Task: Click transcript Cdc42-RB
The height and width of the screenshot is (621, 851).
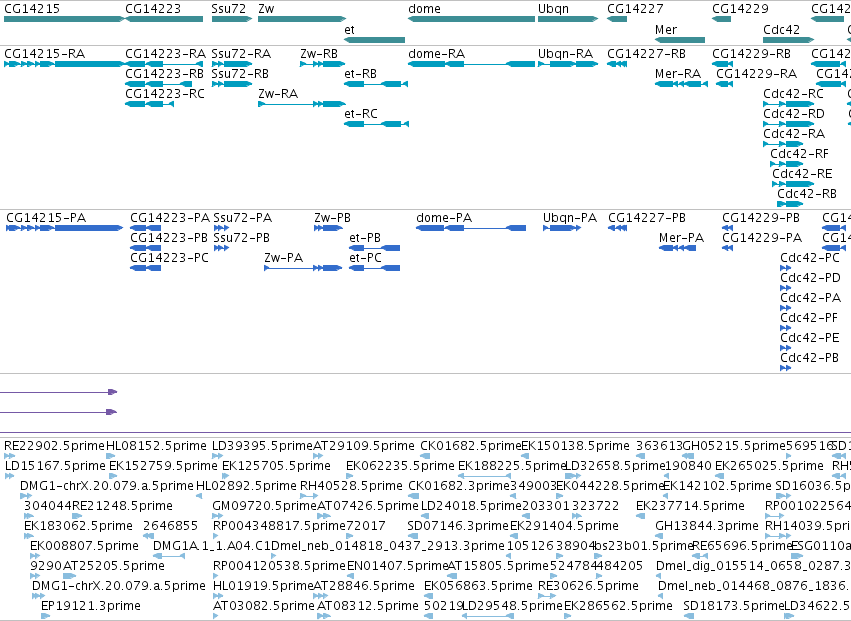Action: click(x=790, y=204)
